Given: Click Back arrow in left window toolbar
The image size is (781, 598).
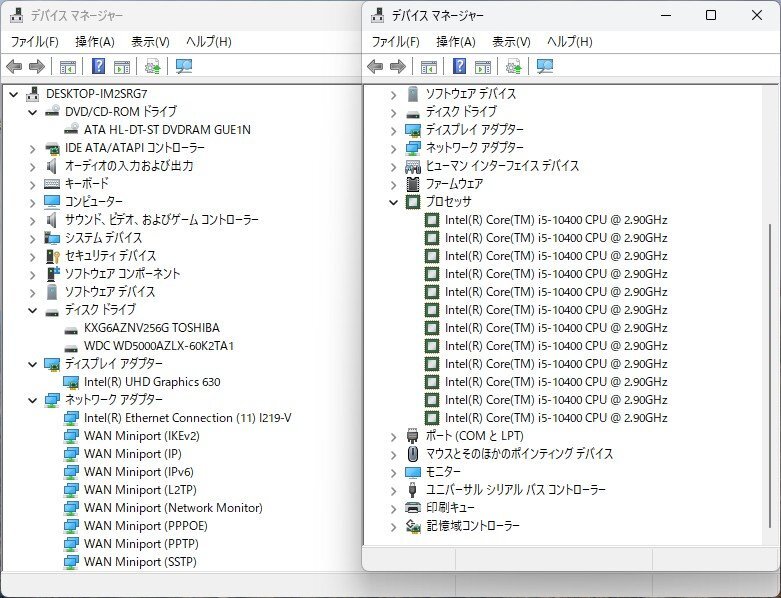Looking at the screenshot, I should (14, 66).
